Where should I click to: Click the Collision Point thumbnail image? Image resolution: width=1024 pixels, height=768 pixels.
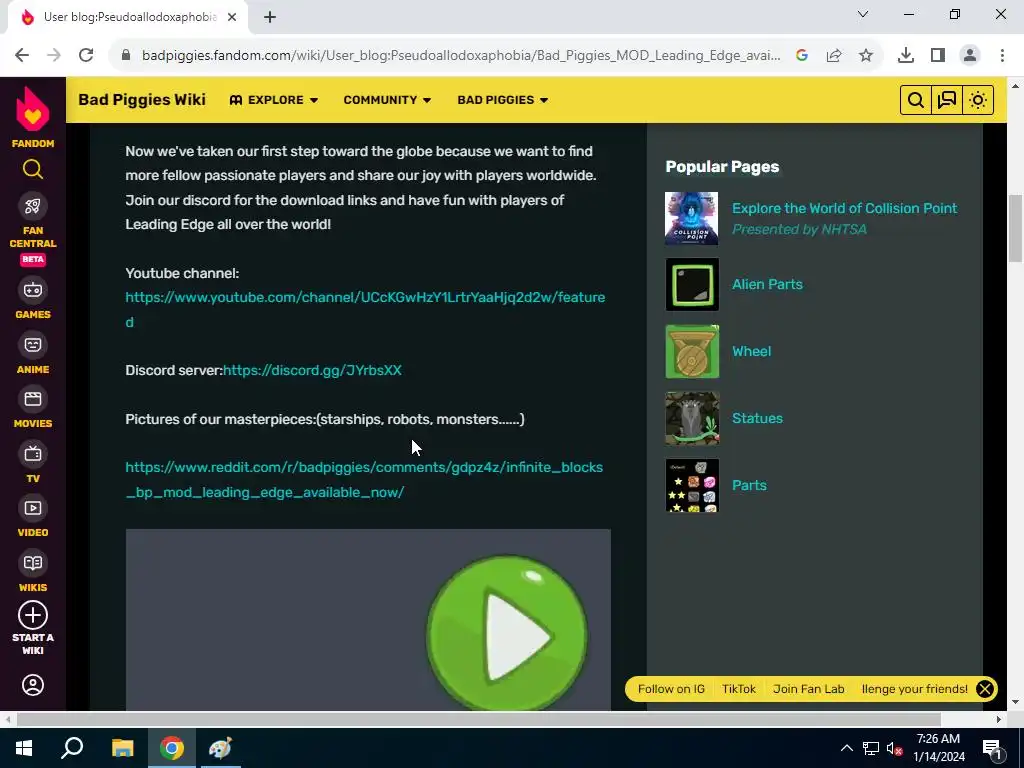click(692, 218)
